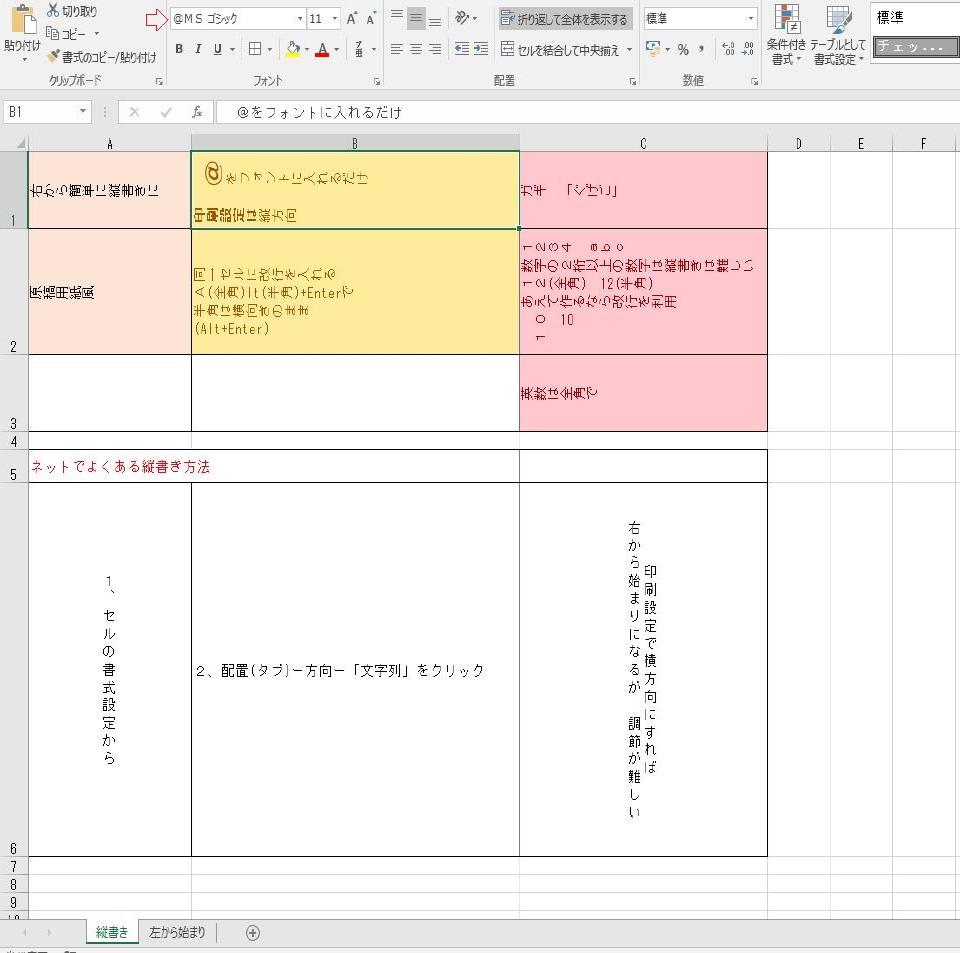Select pink cell C3 英数は全角で

point(643,393)
